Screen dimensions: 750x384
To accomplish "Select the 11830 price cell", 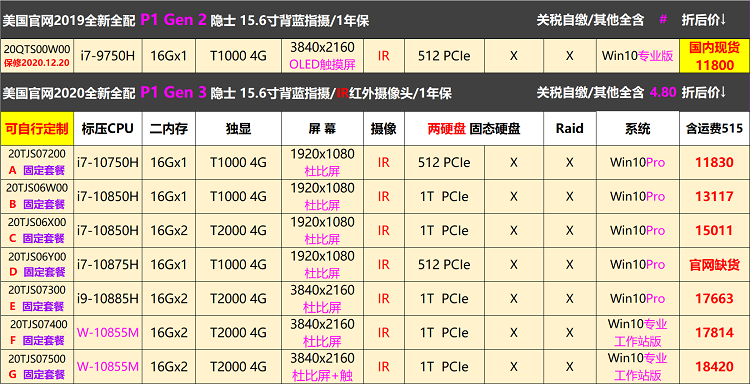I will pyautogui.click(x=715, y=163).
